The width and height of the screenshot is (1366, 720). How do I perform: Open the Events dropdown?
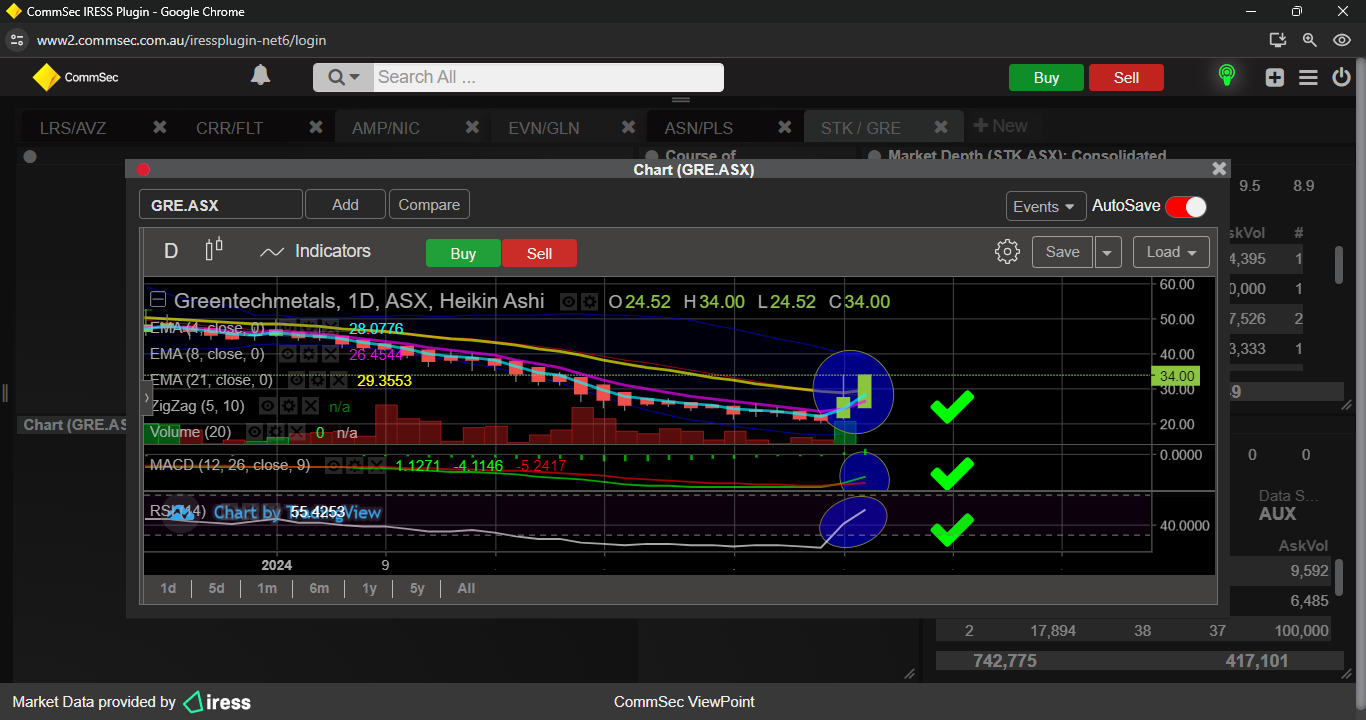pos(1045,206)
